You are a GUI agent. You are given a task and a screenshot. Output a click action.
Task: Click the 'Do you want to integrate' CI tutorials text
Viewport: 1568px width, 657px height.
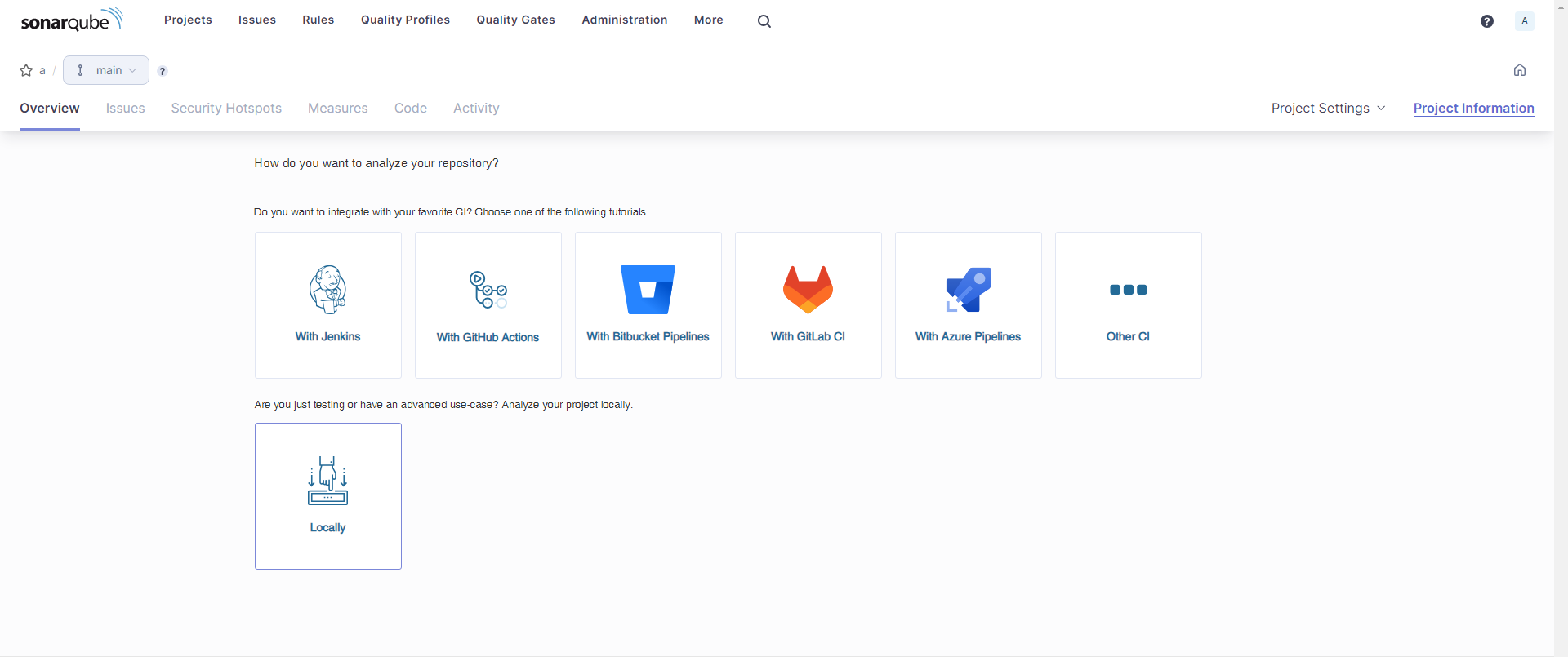click(x=452, y=212)
